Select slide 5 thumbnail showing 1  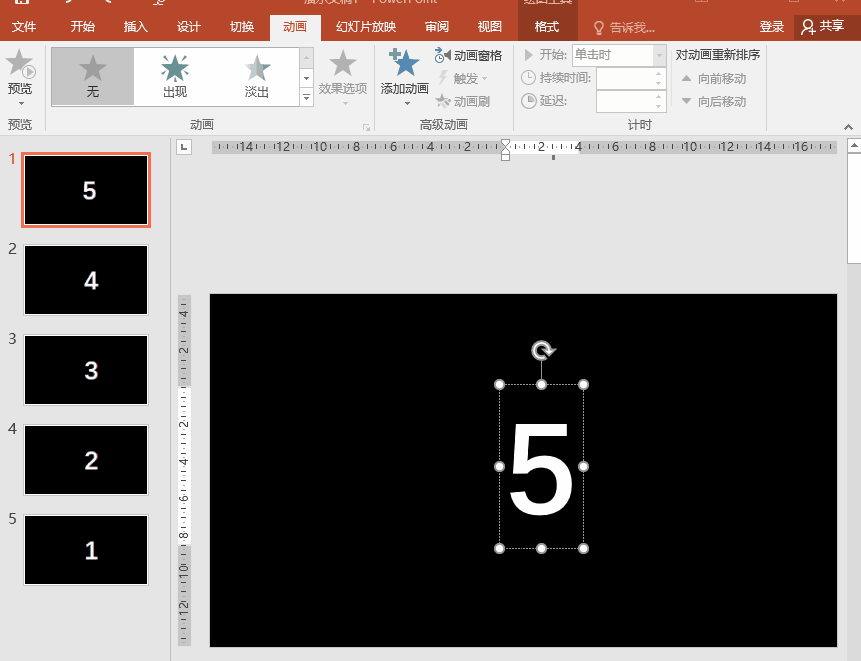point(86,550)
